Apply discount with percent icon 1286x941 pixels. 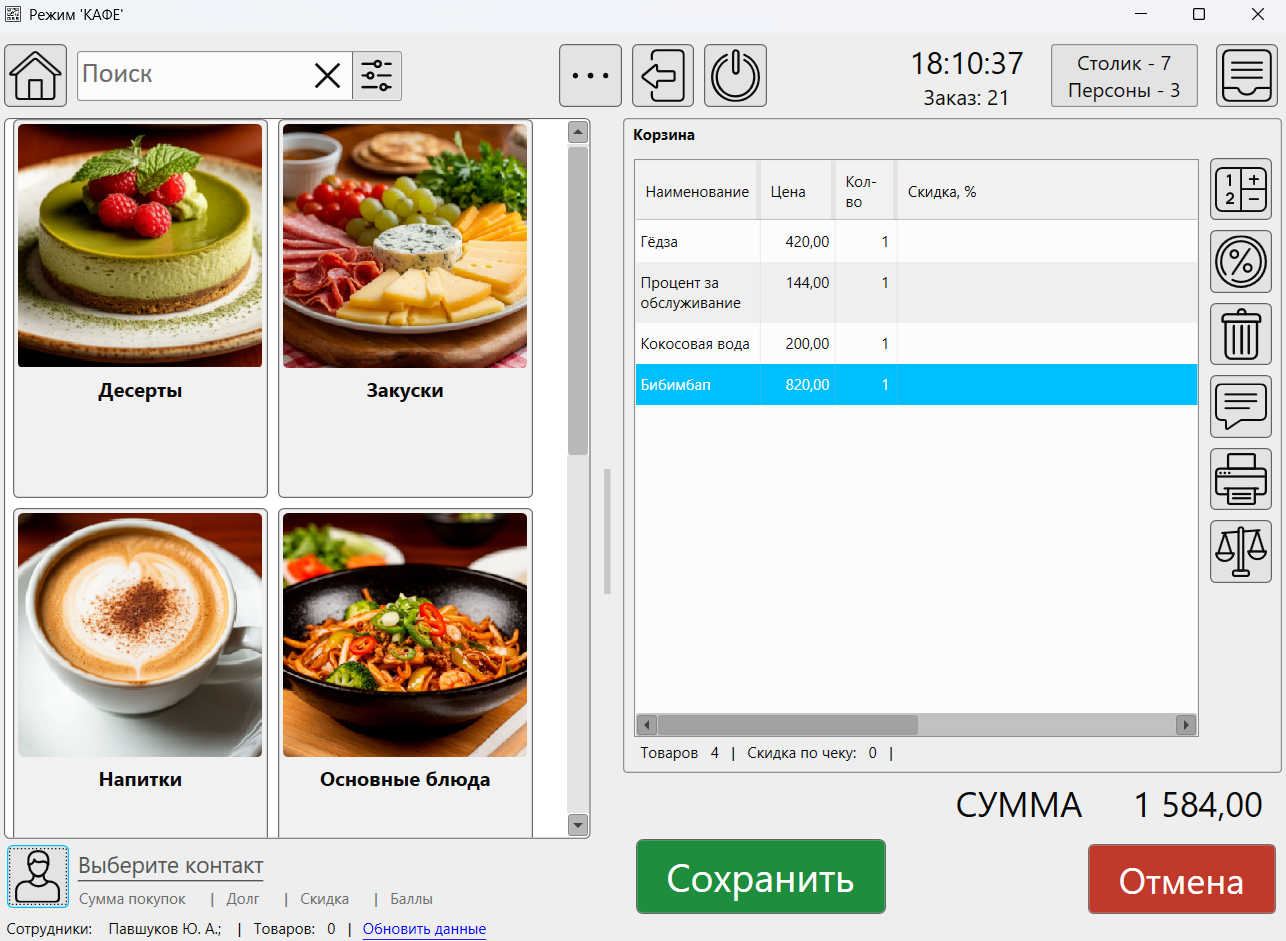(1241, 262)
